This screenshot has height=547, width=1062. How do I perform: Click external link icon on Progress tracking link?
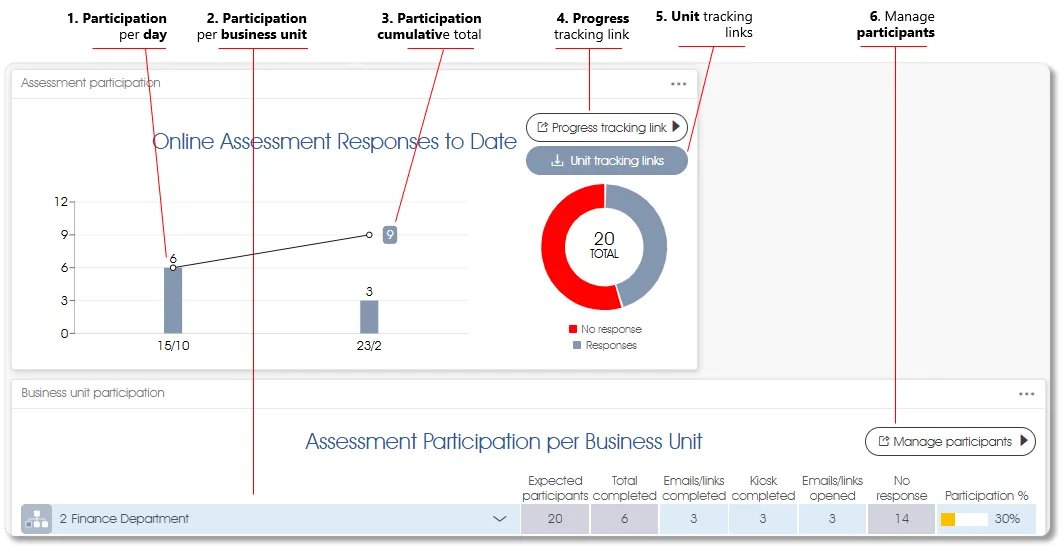click(x=542, y=128)
